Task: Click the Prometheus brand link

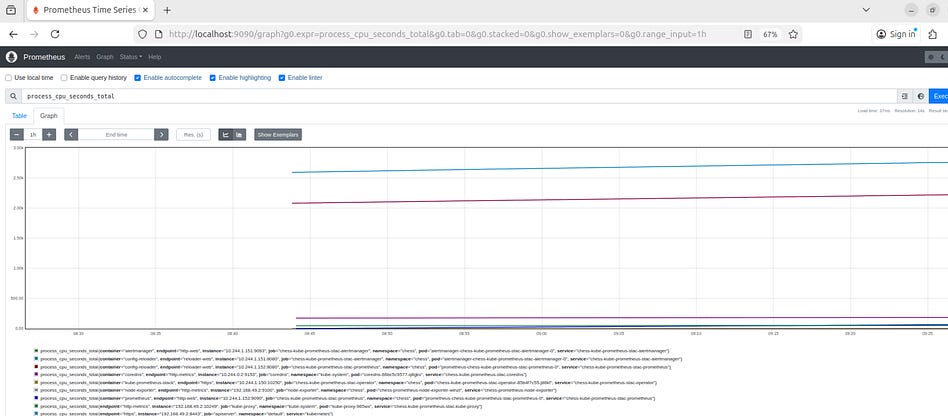Action: [x=44, y=57]
